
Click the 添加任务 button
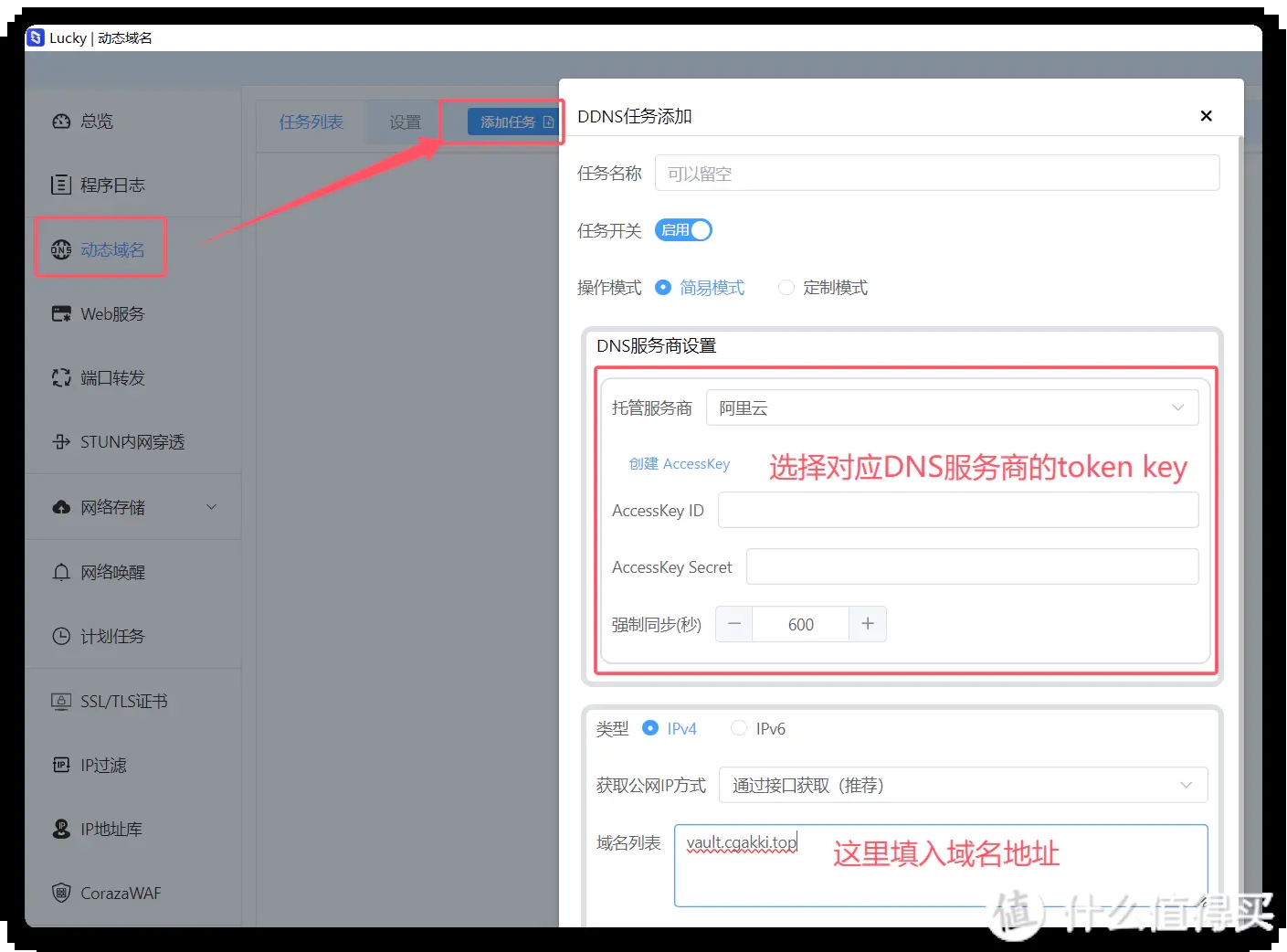click(512, 122)
